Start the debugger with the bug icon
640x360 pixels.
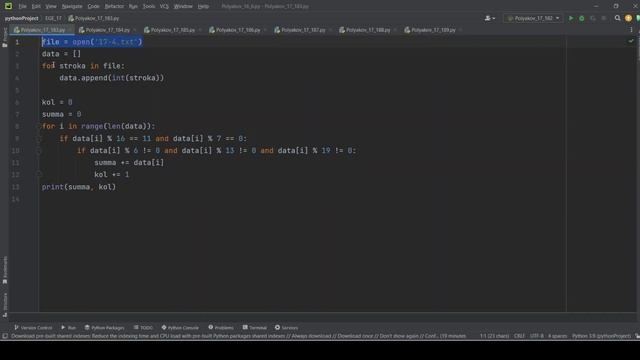click(x=582, y=18)
